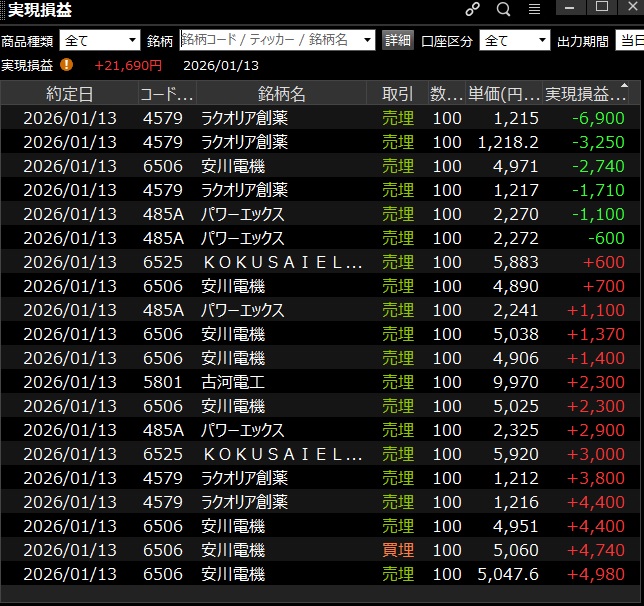This screenshot has height=606, width=644.
Task: Sort by the 銘柄名 column header
Action: 282,94
